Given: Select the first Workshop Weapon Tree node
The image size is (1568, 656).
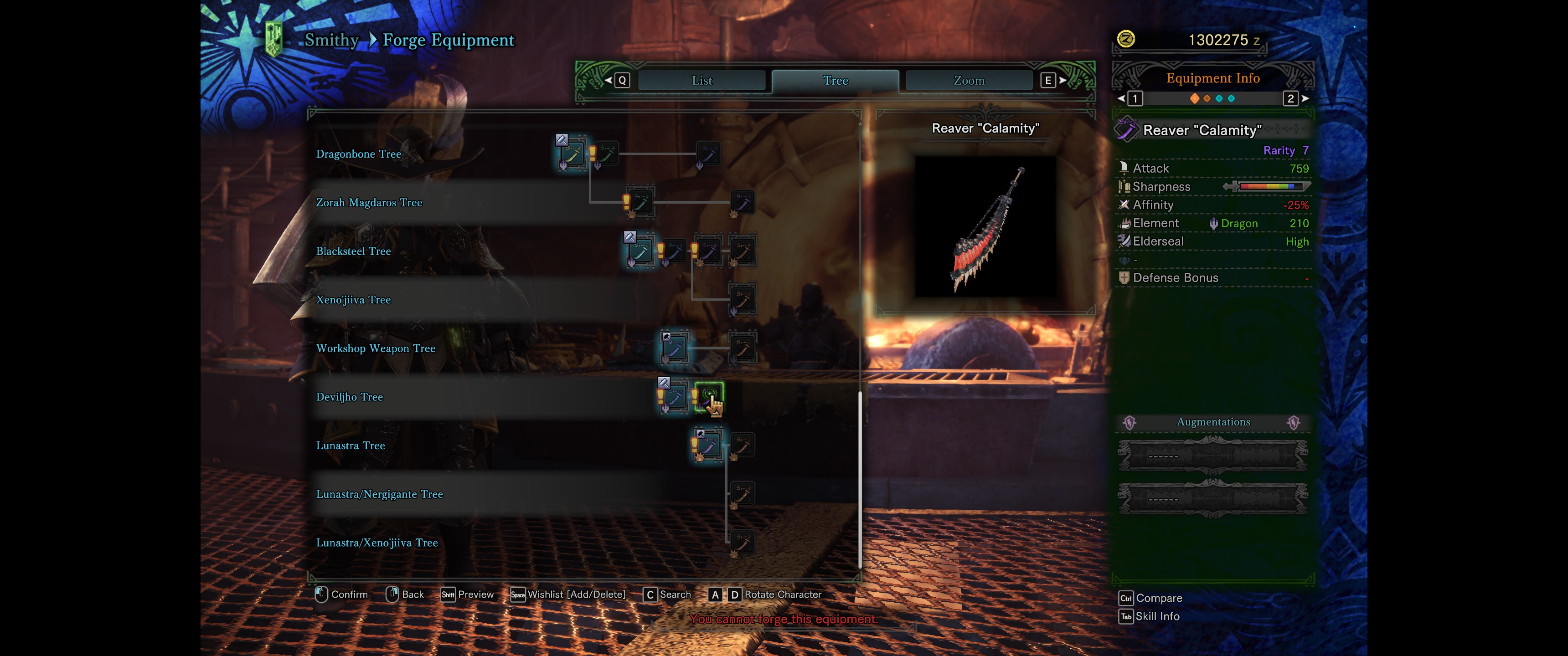Looking at the screenshot, I should 675,348.
